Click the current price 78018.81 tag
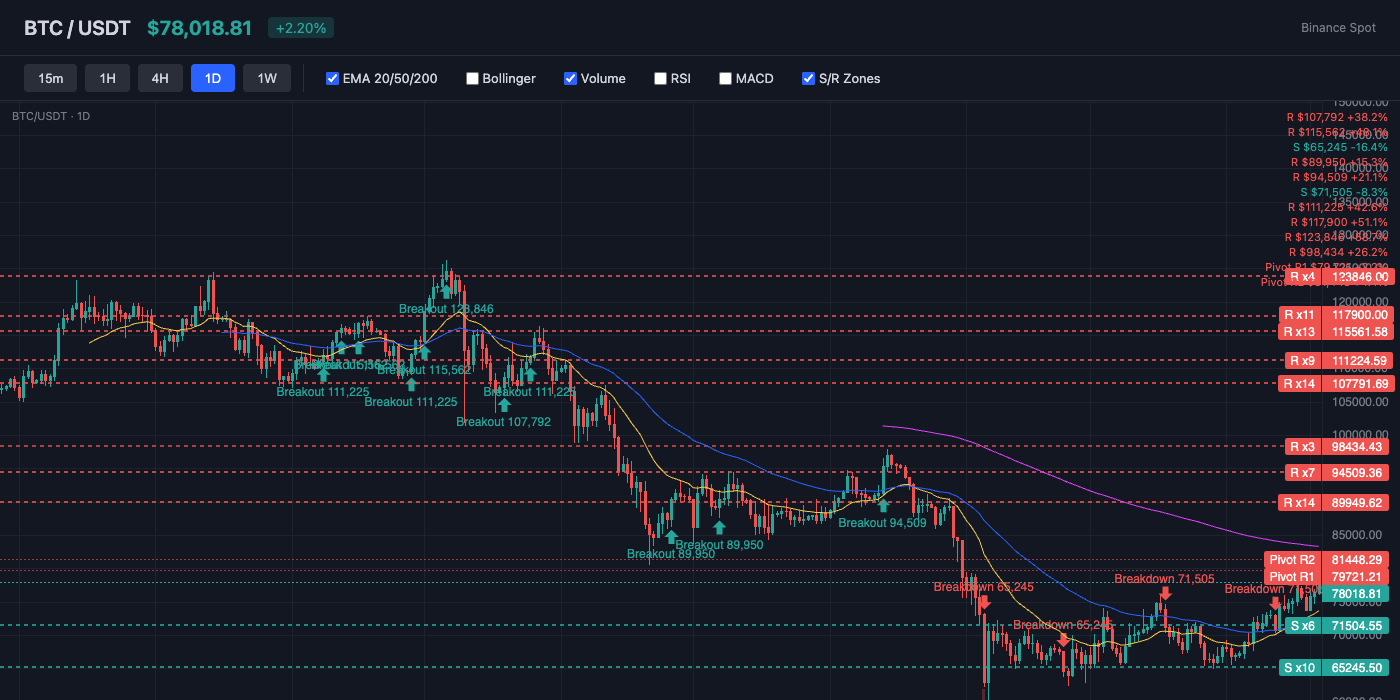 (1355, 594)
